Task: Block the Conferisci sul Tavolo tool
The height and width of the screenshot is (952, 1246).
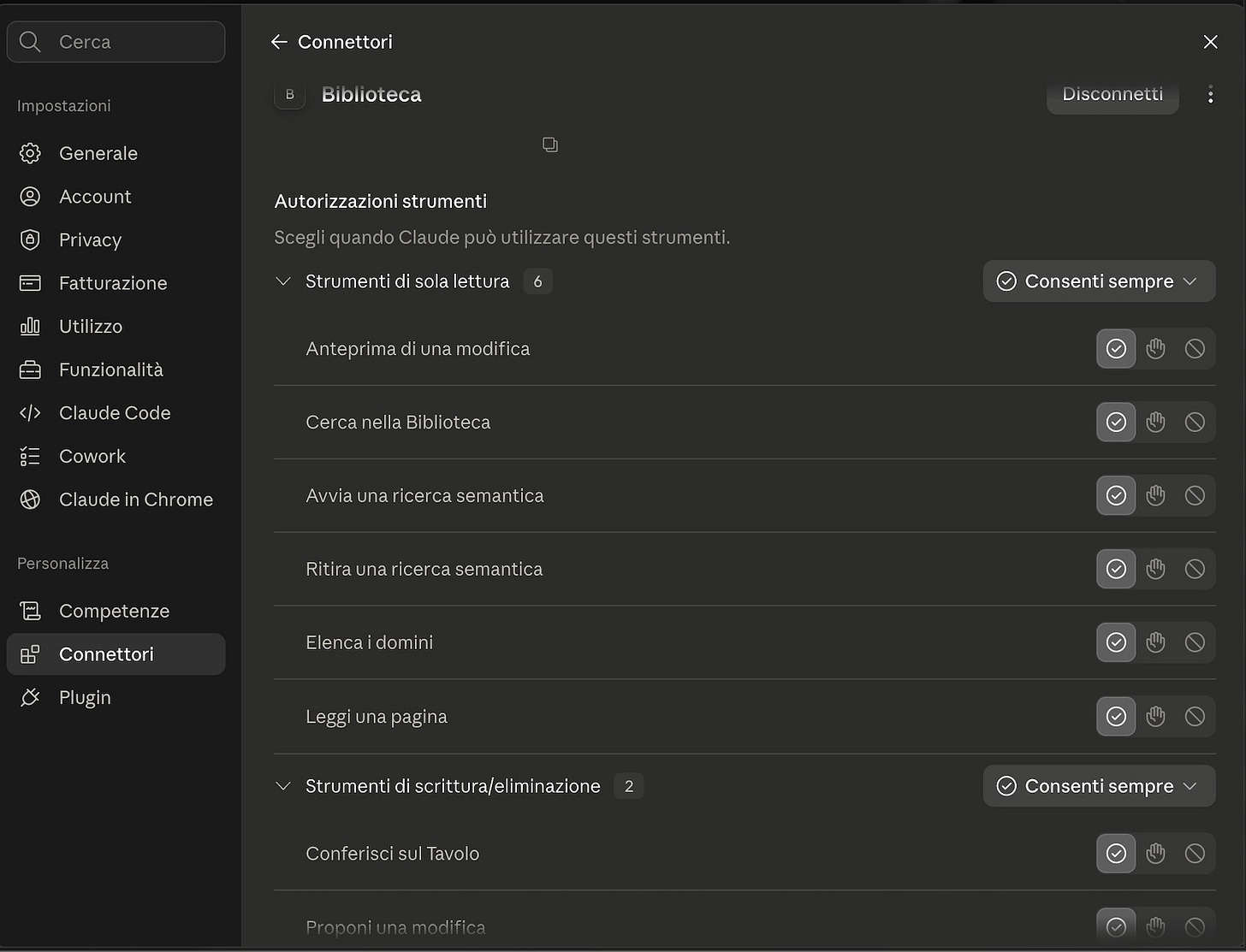Action: click(x=1195, y=853)
